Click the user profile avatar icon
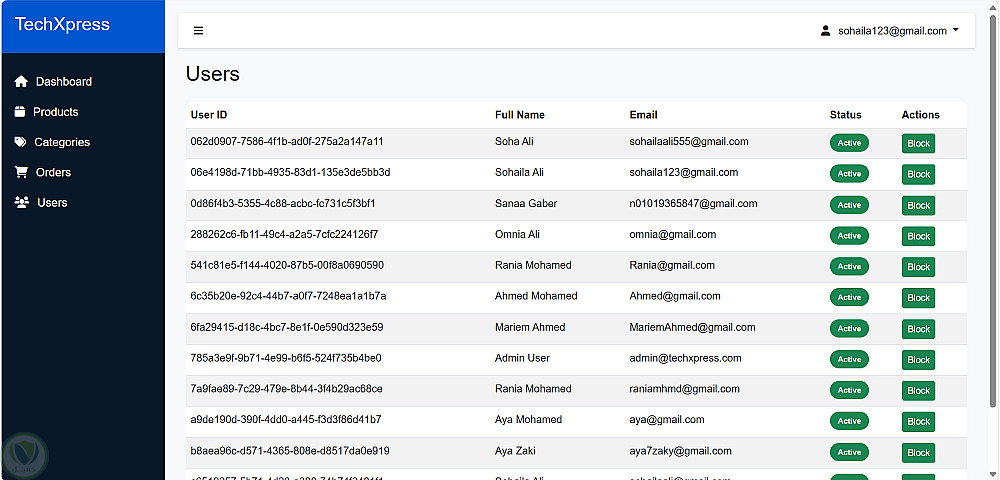 (825, 31)
